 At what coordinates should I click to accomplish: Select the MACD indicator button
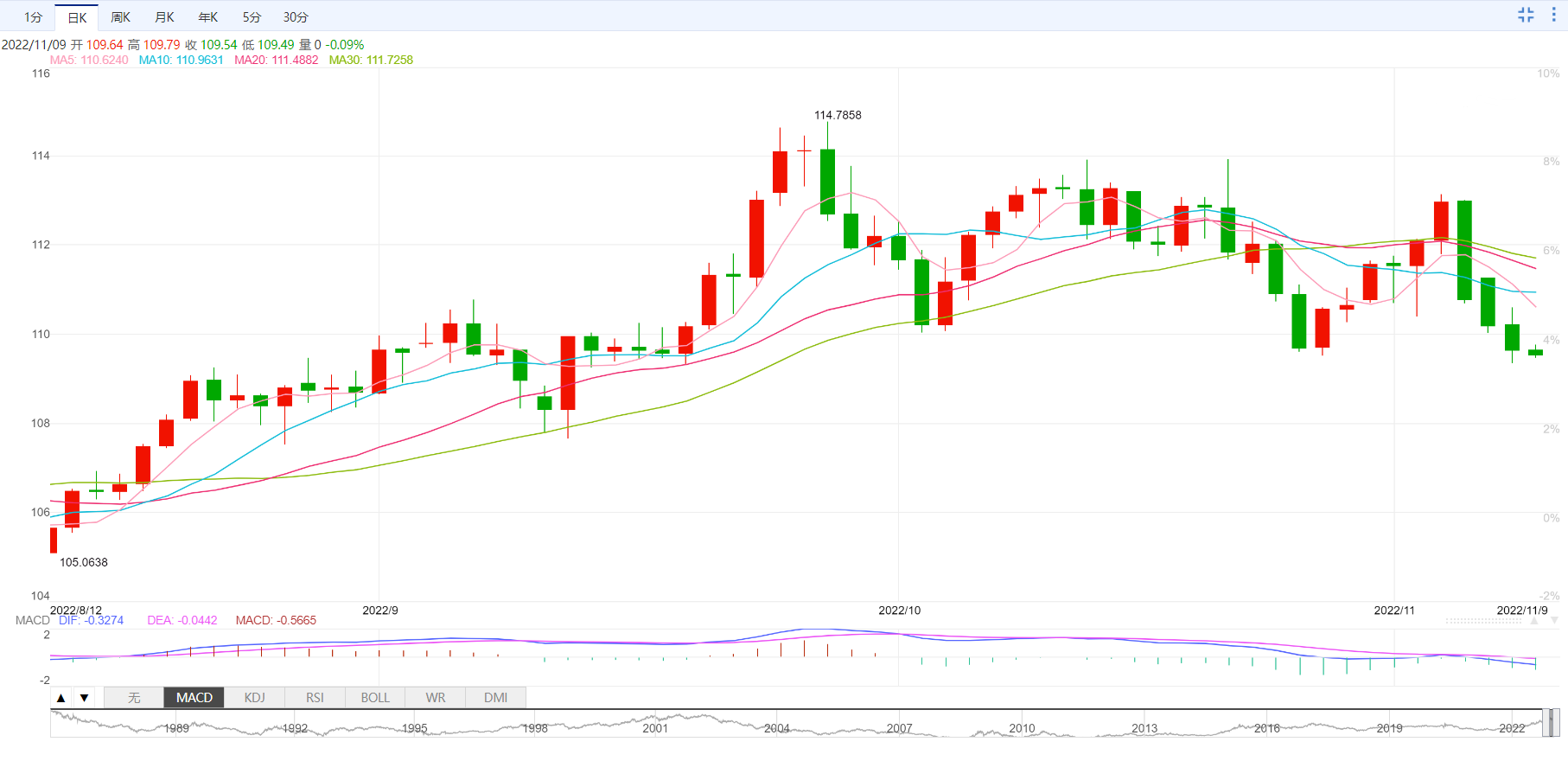click(194, 698)
